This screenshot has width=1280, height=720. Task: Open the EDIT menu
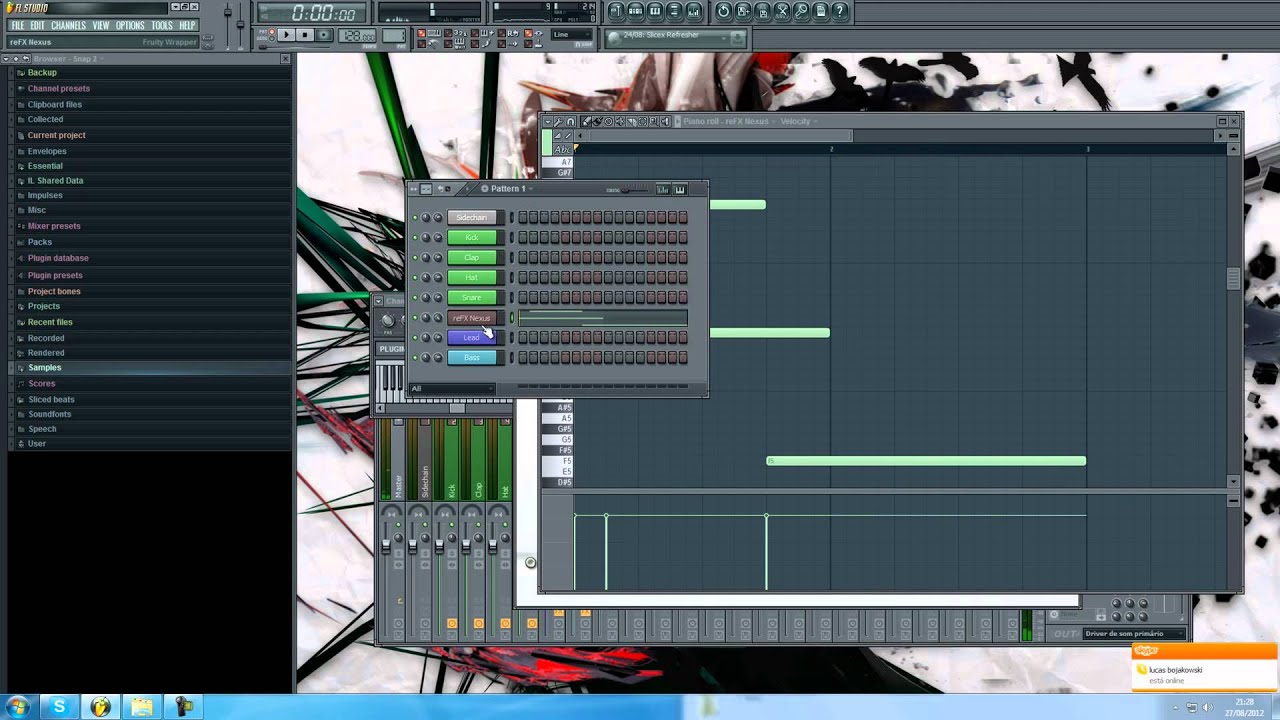click(37, 25)
